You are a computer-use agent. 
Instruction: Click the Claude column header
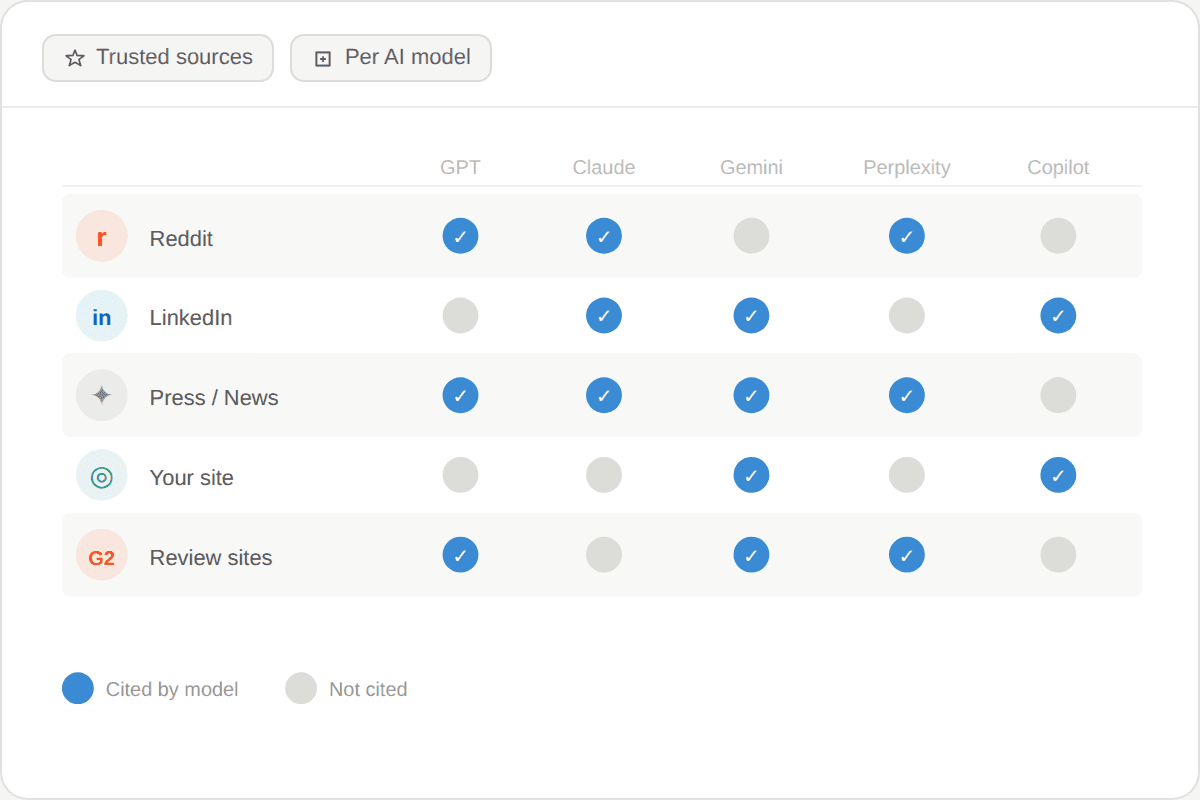click(604, 167)
